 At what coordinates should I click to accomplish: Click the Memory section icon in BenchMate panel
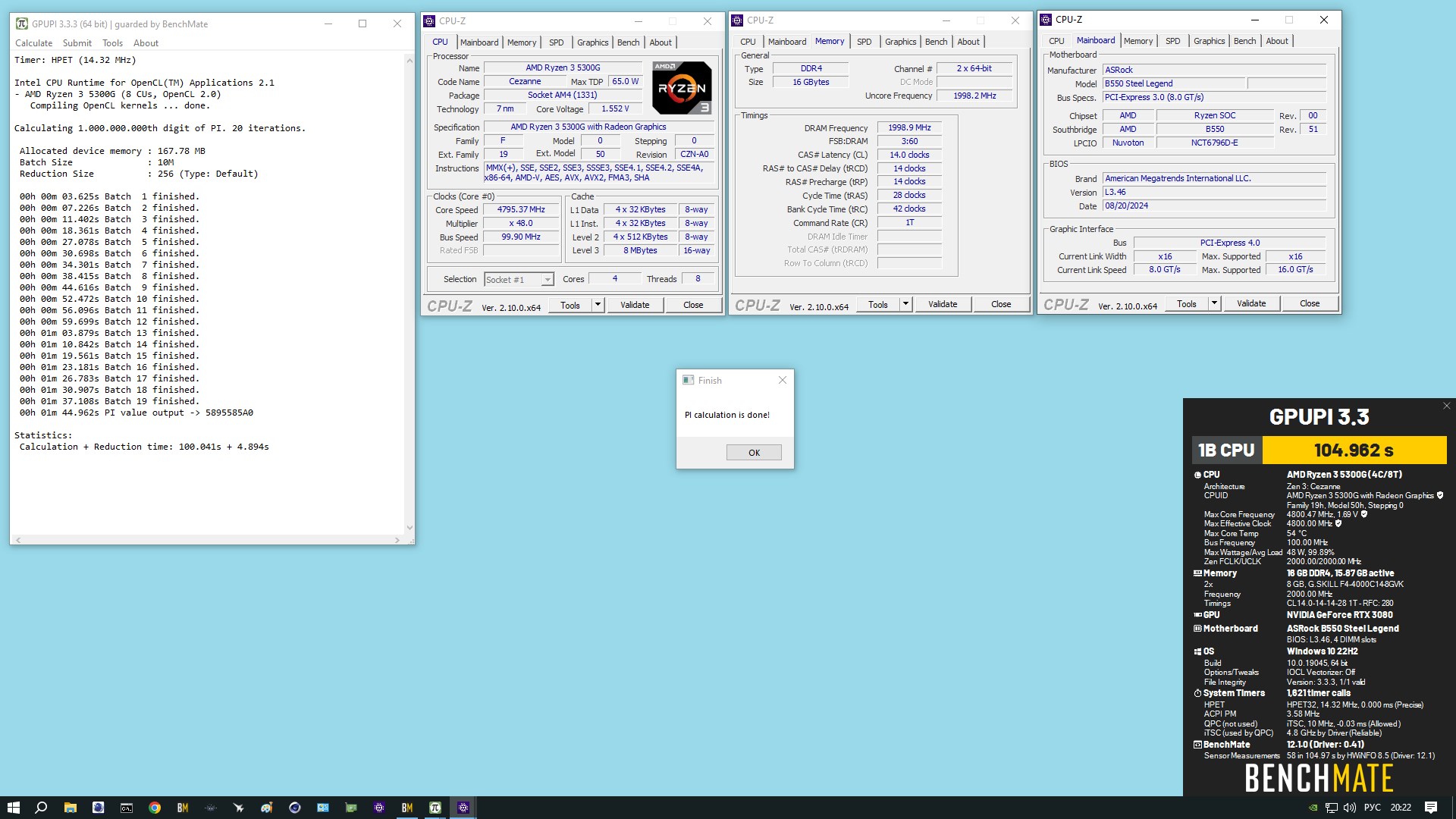[x=1198, y=573]
